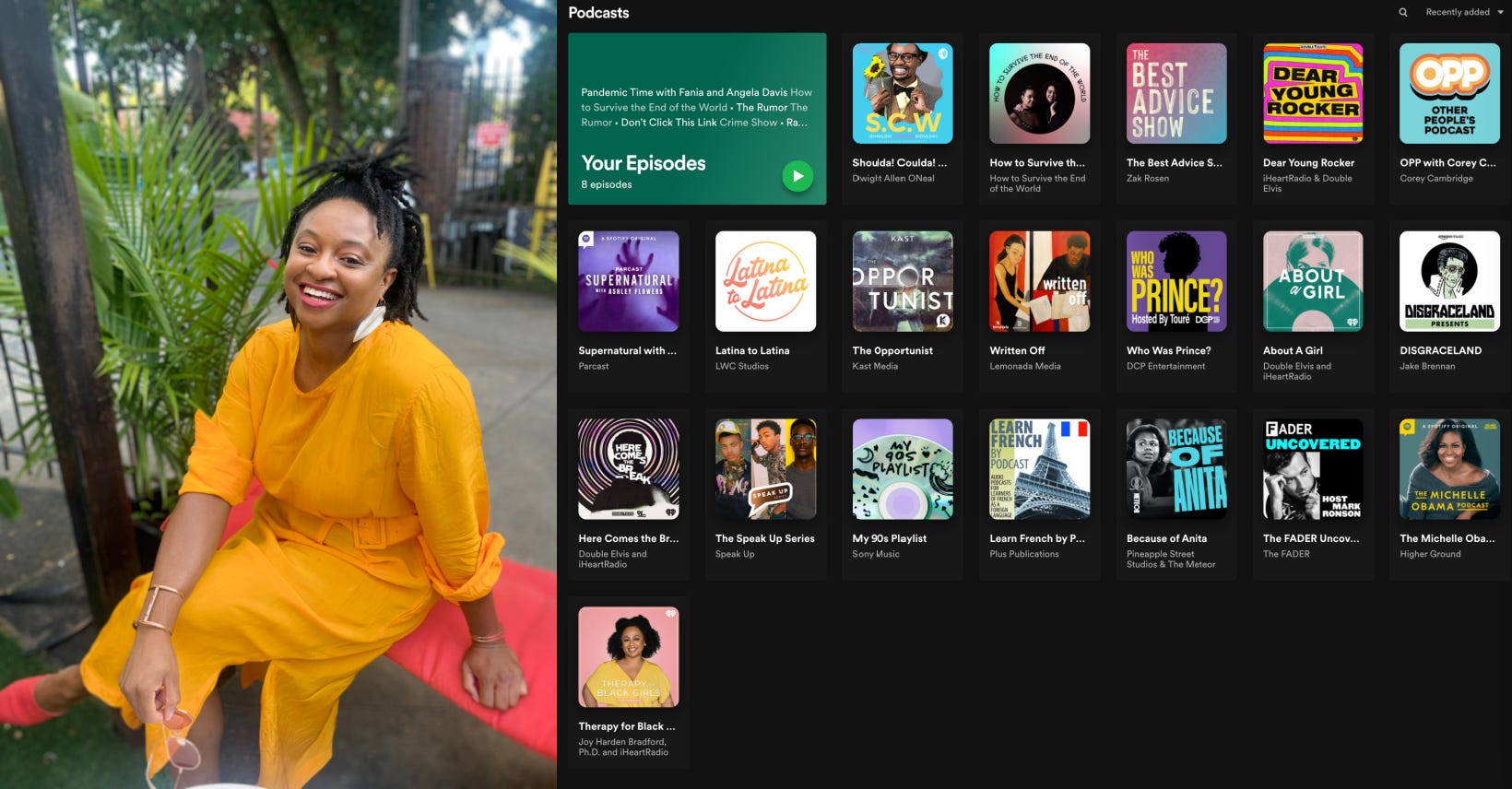Open the DISGRACELAND cover art
The height and width of the screenshot is (789, 1512).
(x=1449, y=281)
